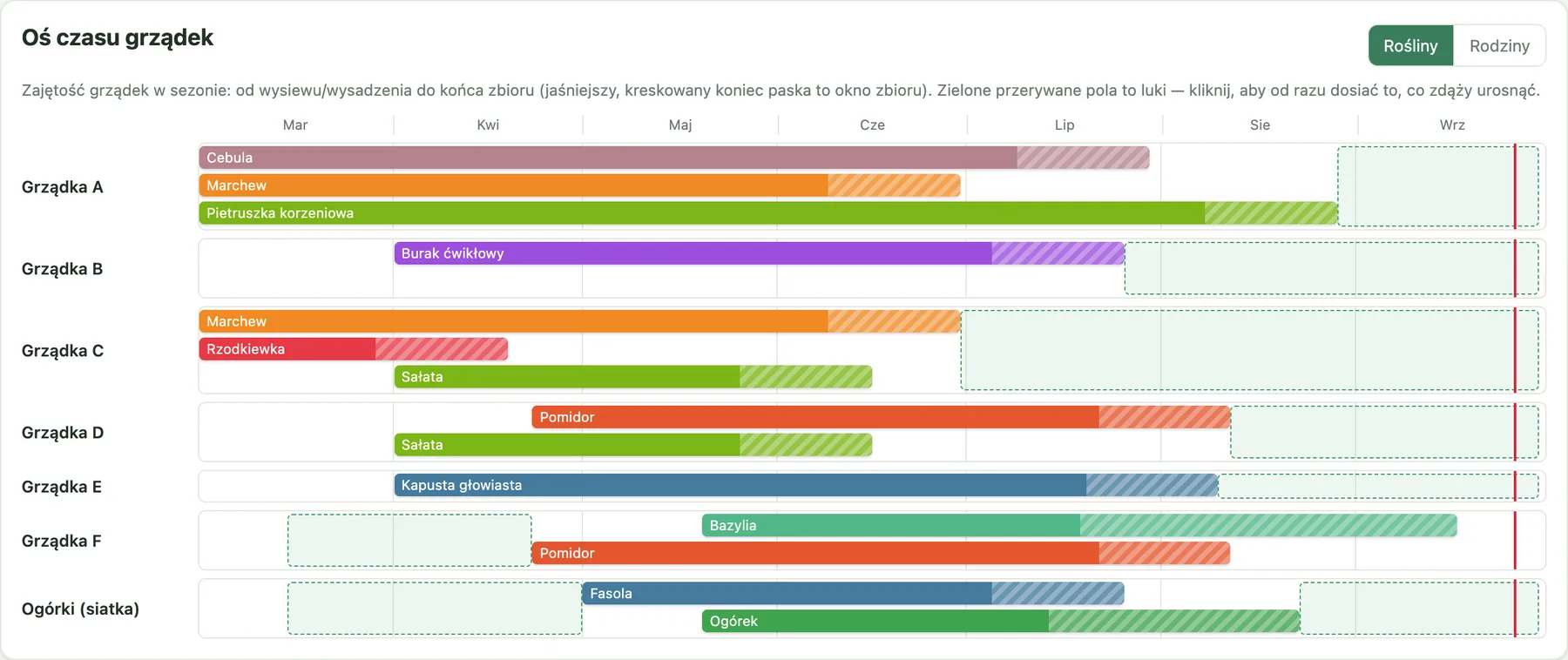Fill the dashed gap preceding the Fasola bar
1568x660 pixels.
(435, 608)
